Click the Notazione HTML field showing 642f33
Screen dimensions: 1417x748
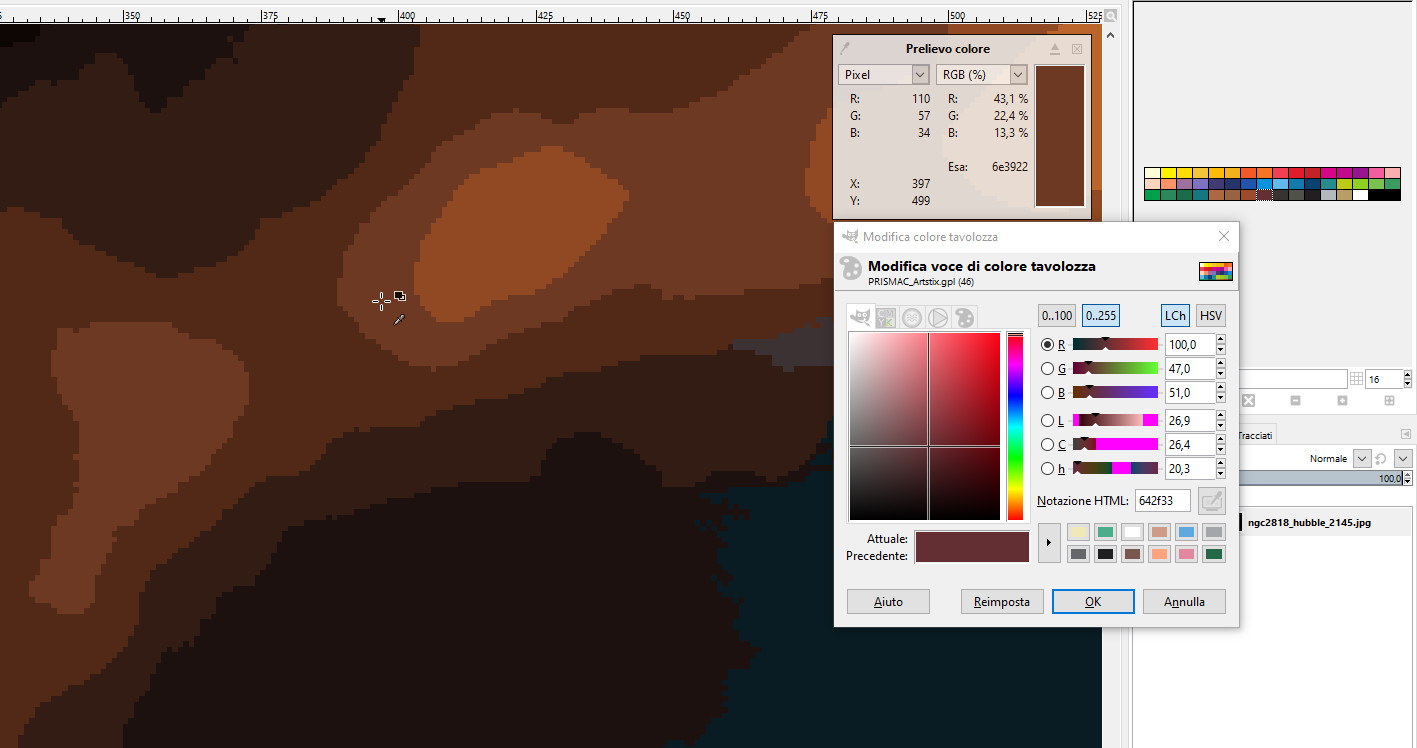pos(1163,500)
